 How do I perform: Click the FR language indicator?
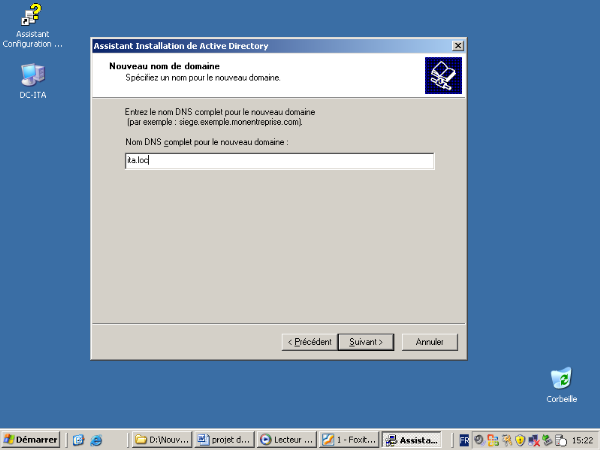pos(464,440)
